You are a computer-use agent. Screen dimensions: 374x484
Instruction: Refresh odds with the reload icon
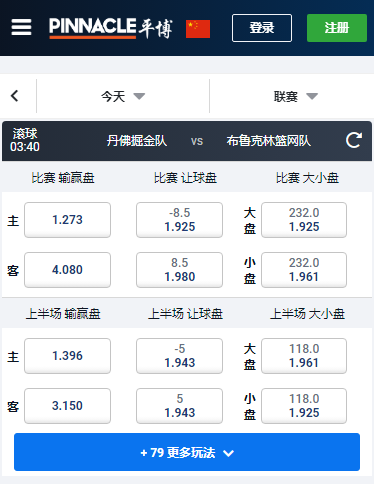coord(354,140)
